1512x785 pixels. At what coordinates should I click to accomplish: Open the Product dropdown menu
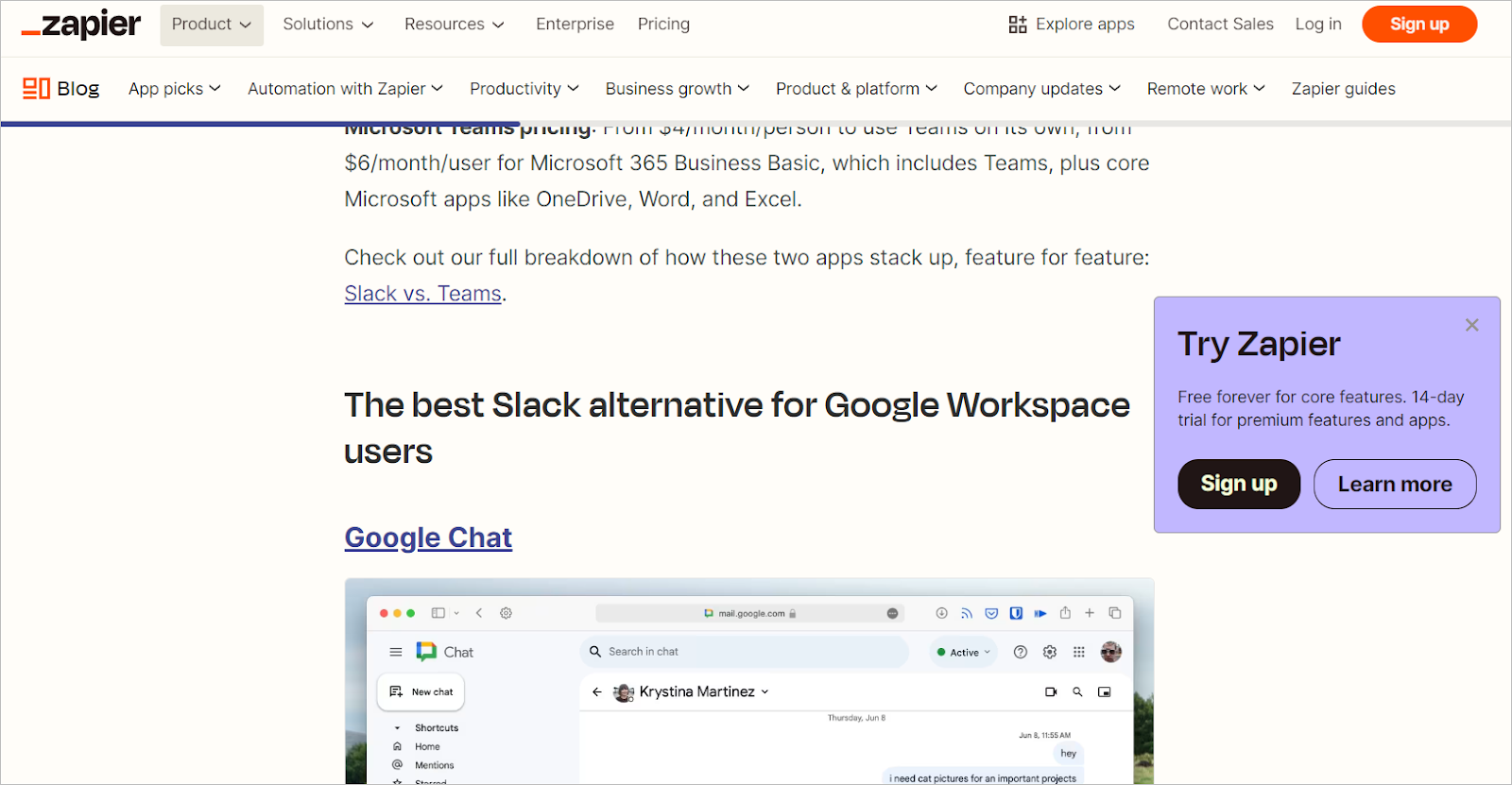pos(212,25)
